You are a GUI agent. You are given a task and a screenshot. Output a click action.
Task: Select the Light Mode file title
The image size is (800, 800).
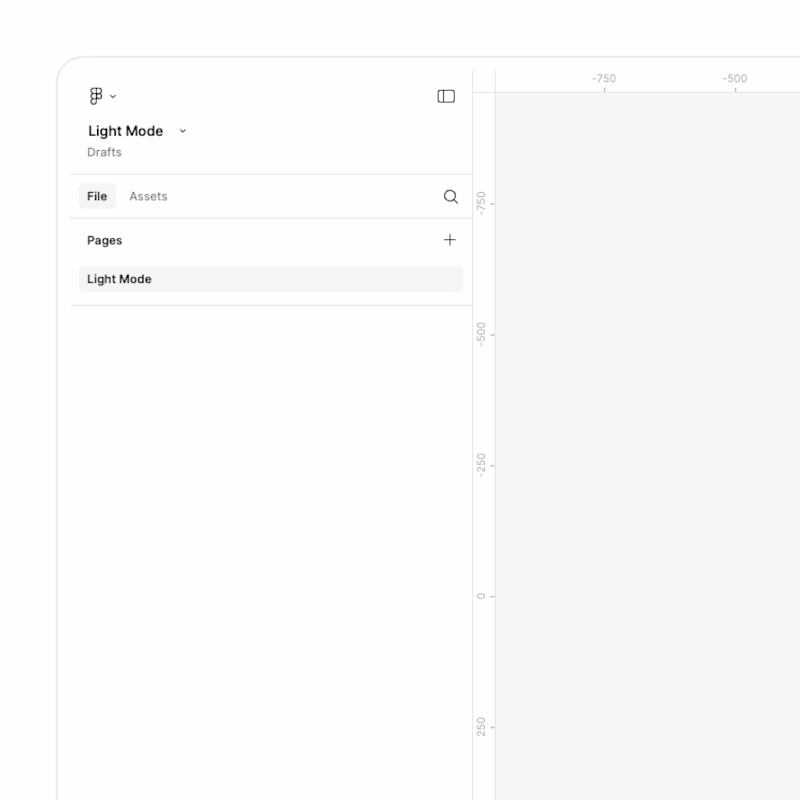point(126,131)
